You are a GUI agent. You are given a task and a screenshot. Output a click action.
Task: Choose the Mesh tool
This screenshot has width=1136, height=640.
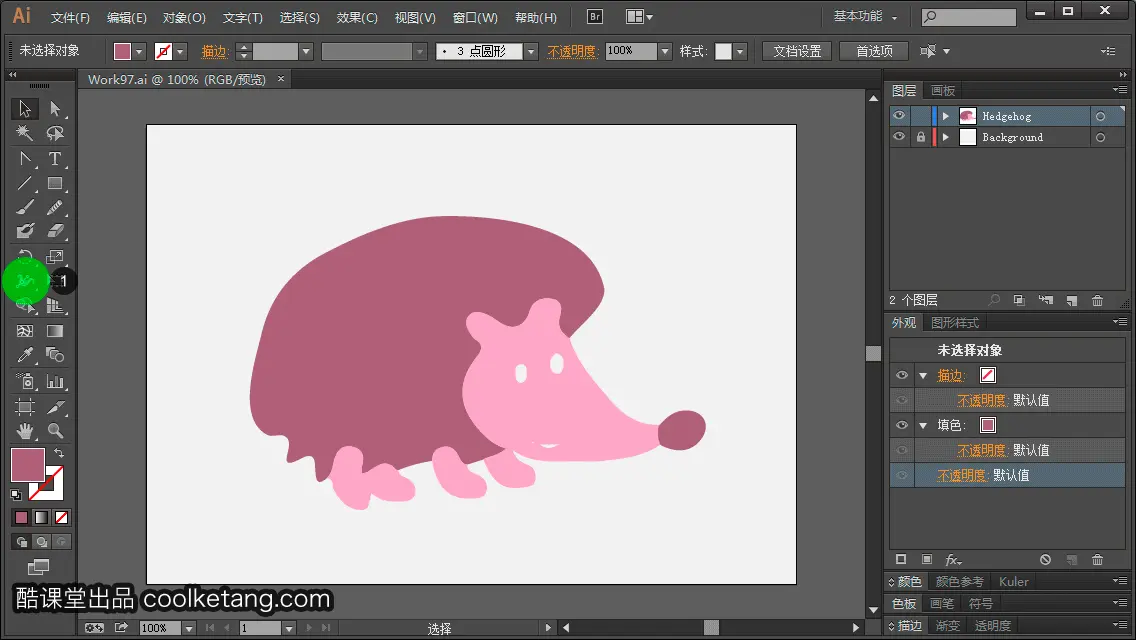[25, 331]
